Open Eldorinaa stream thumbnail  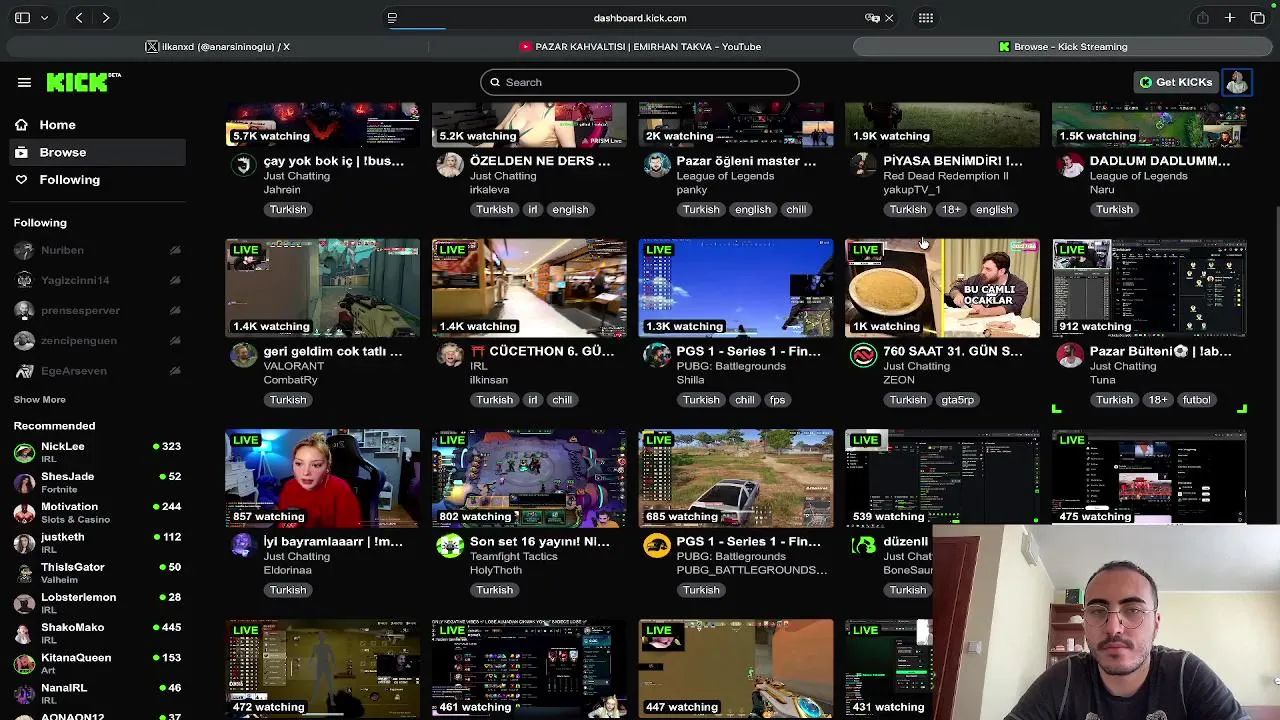[322, 478]
